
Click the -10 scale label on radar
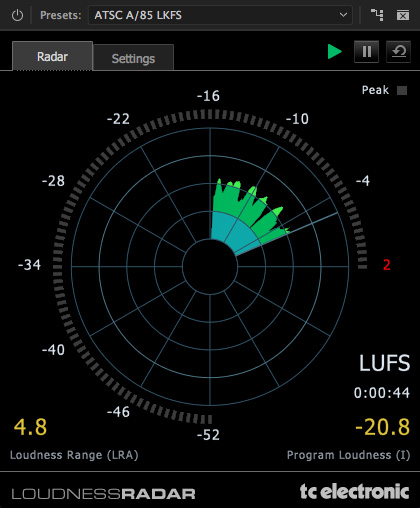(297, 119)
